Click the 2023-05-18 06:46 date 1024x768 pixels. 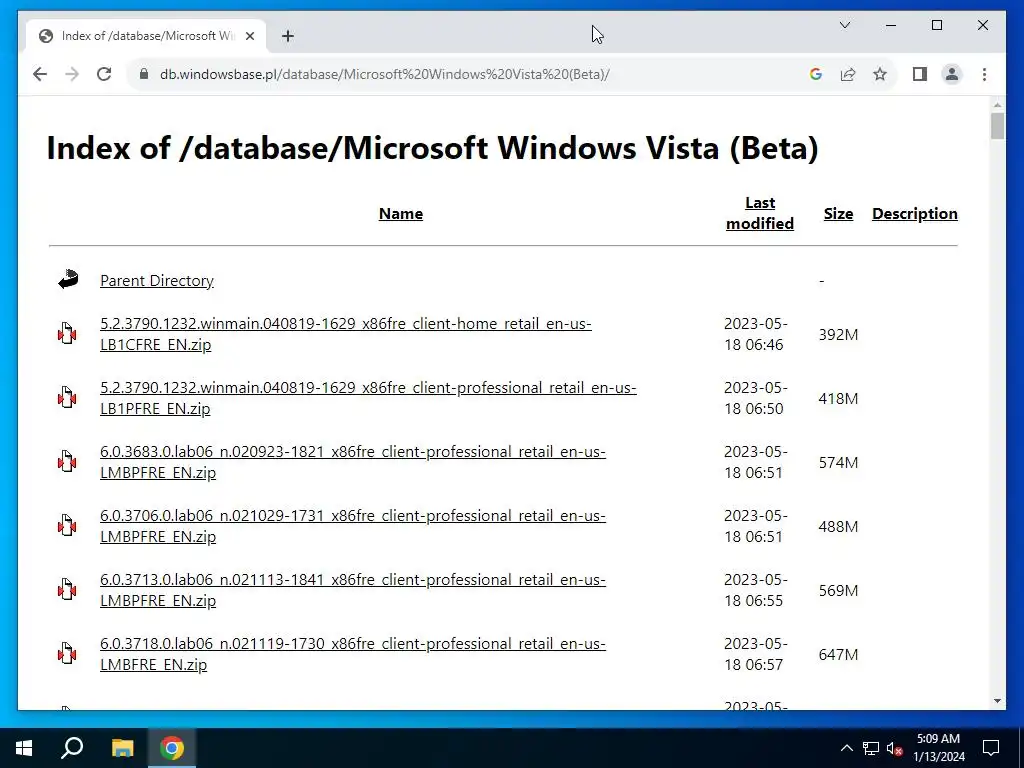(756, 334)
